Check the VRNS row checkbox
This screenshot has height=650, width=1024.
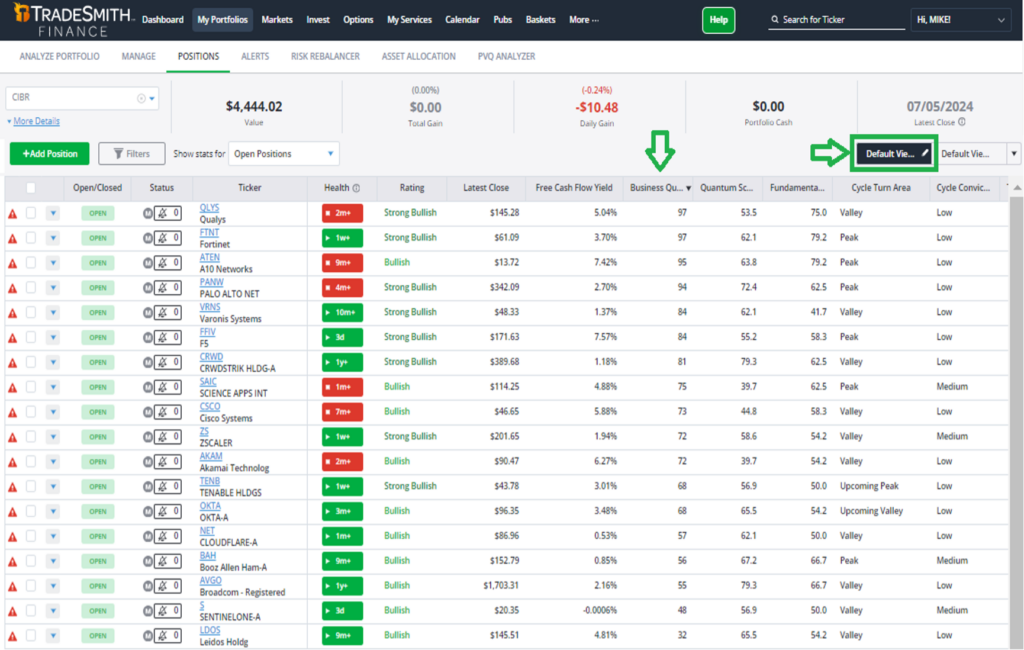pyautogui.click(x=31, y=312)
